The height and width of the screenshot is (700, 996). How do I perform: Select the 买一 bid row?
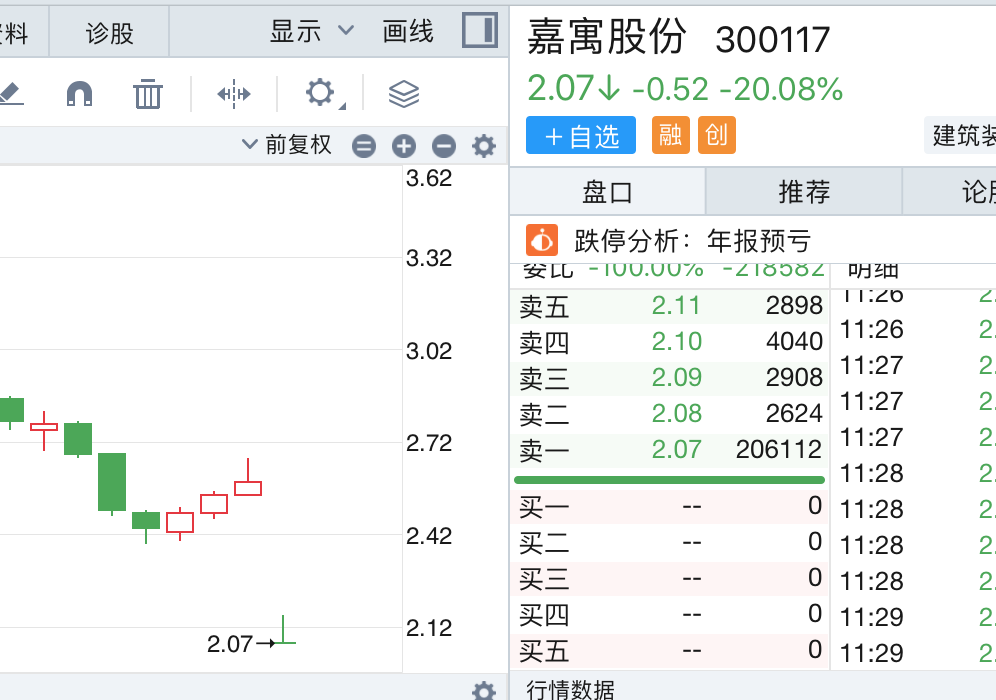[670, 507]
